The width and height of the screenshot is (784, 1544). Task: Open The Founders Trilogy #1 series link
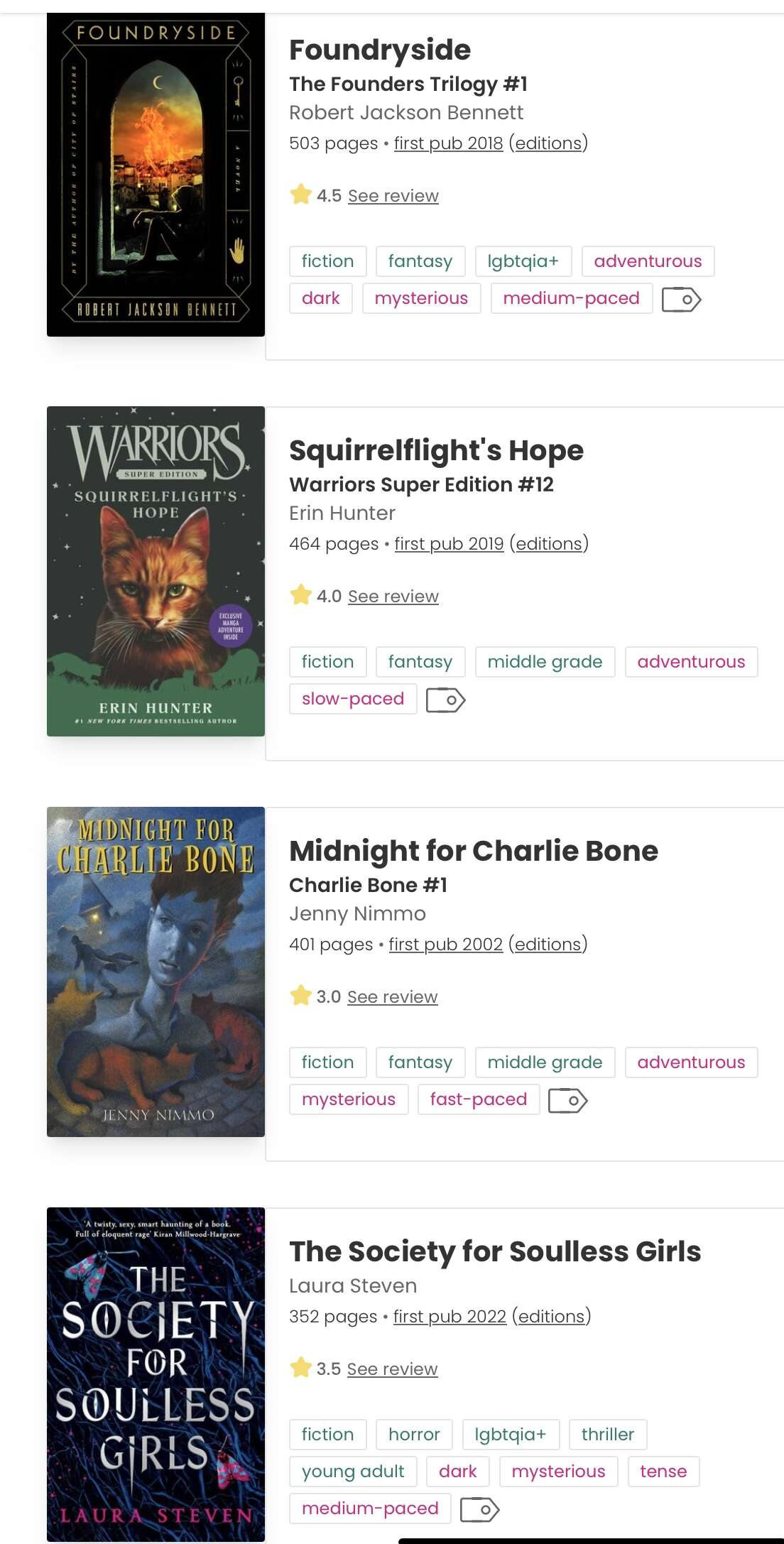tap(408, 84)
